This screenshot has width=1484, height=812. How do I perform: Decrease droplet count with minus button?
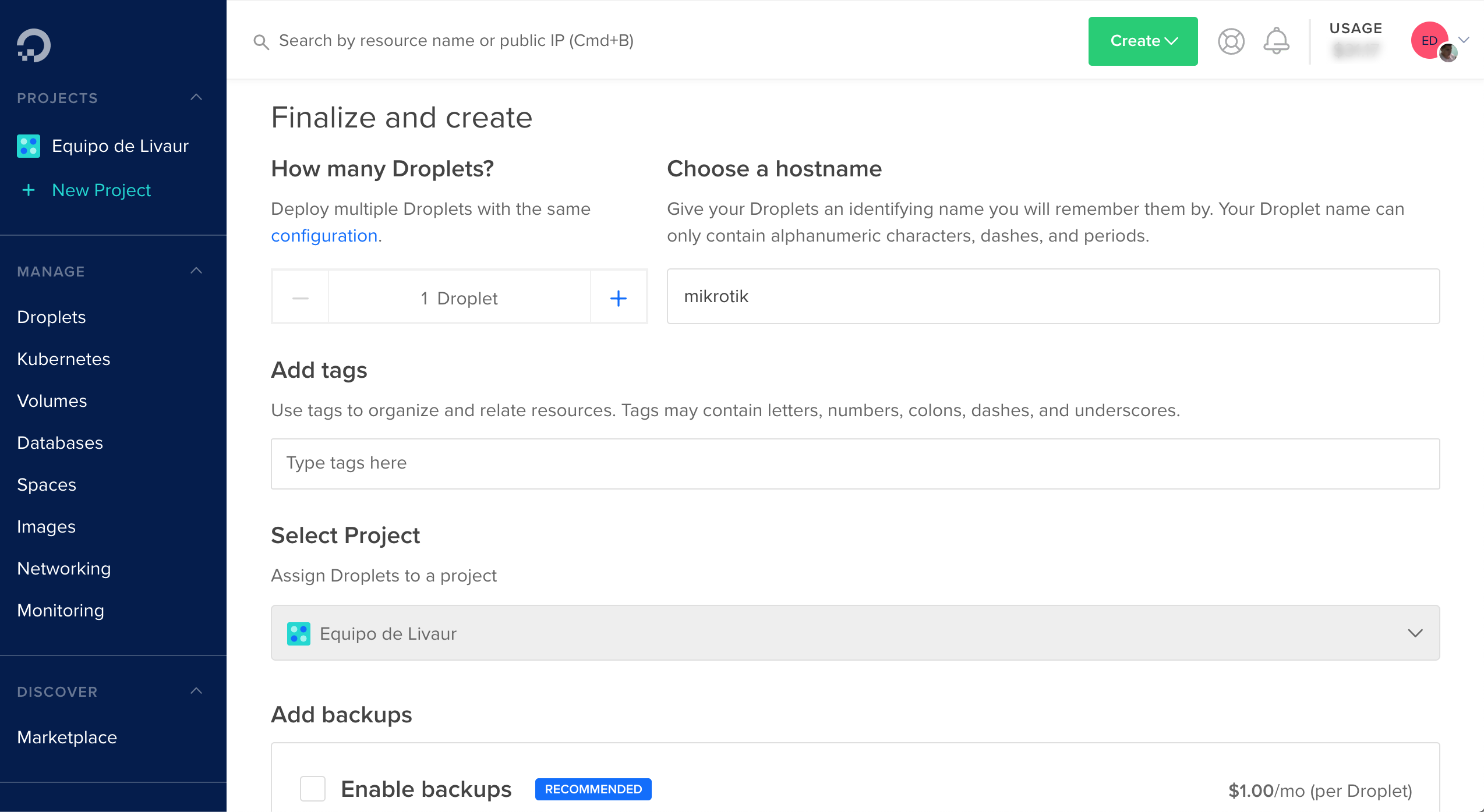coord(301,298)
